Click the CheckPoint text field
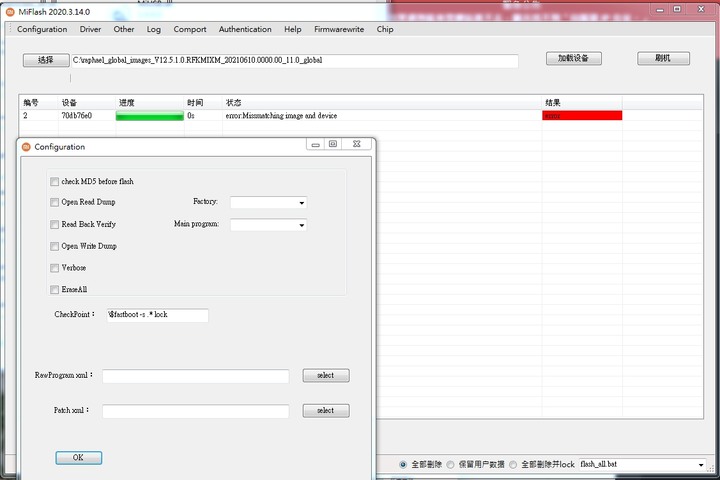Screen dimensions: 720x480 point(158,315)
